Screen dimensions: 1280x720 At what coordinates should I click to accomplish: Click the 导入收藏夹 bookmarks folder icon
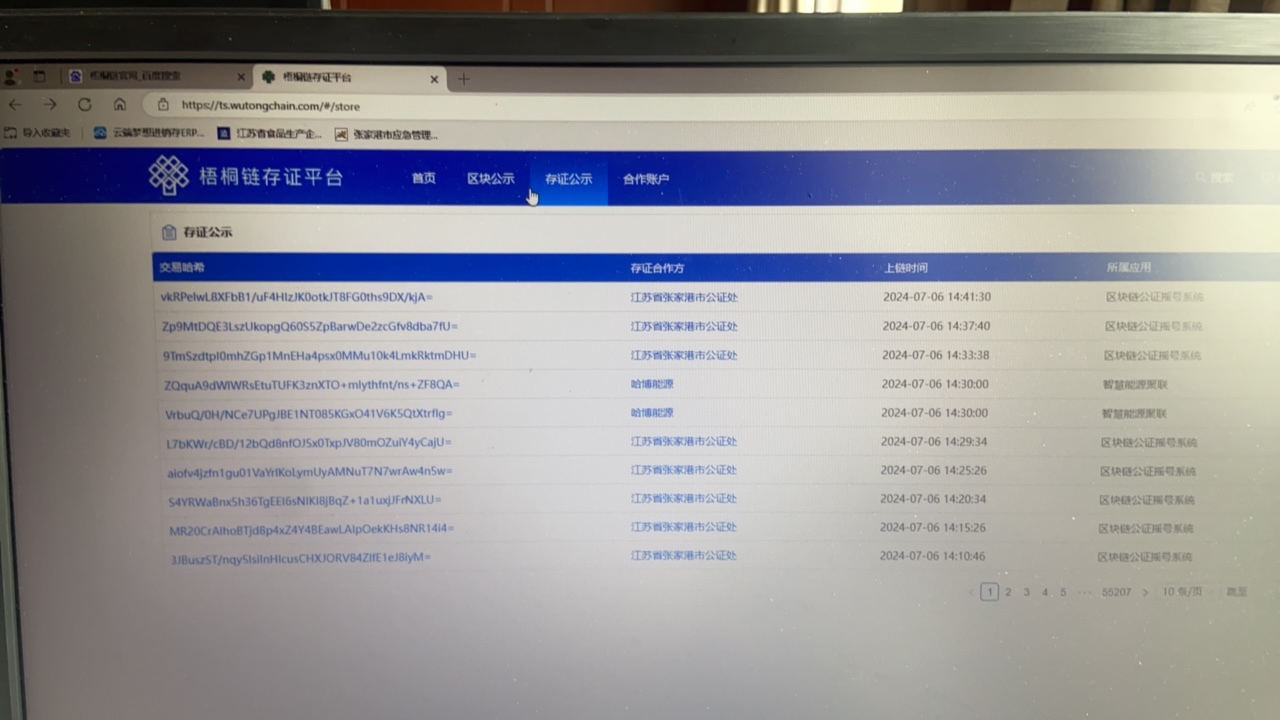coord(11,132)
